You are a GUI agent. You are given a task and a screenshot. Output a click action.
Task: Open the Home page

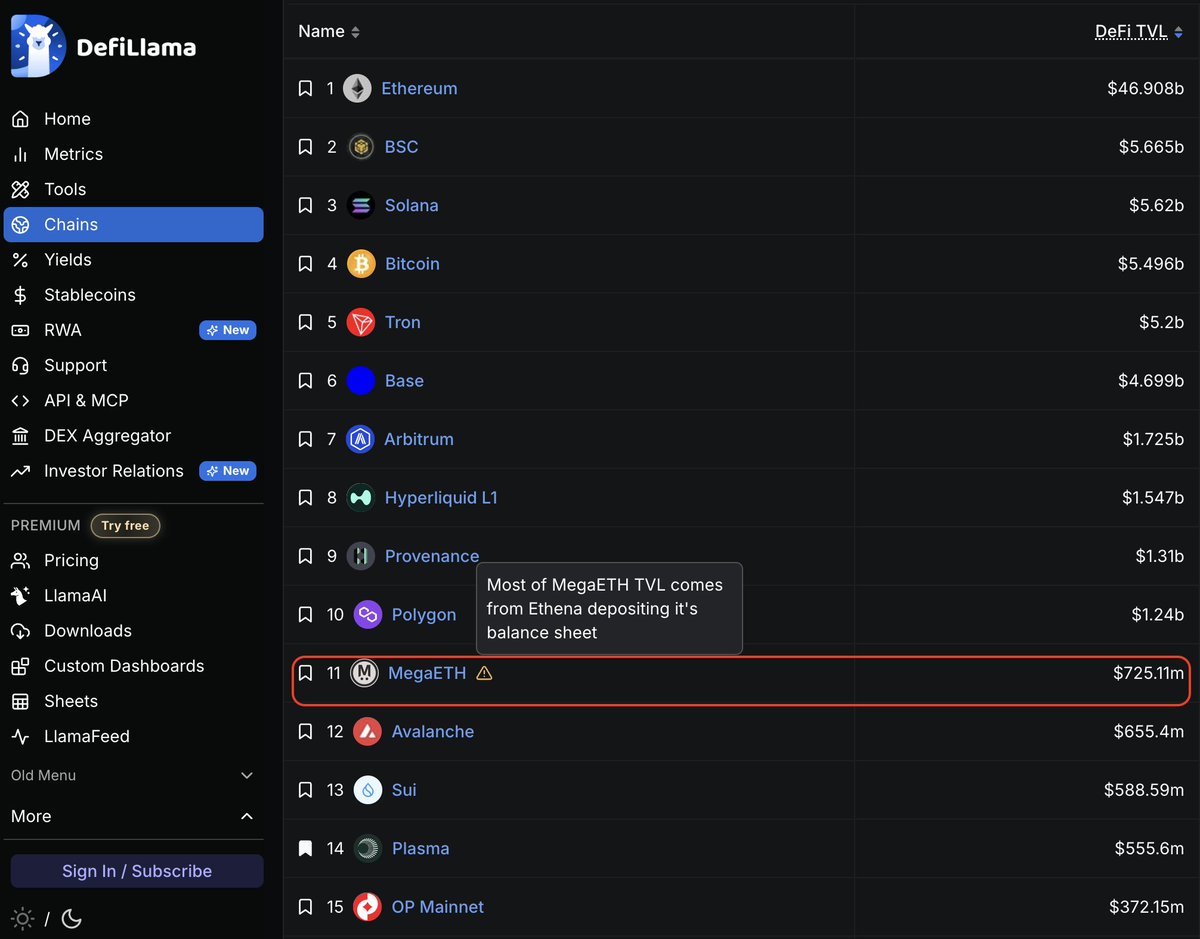[x=133, y=119]
